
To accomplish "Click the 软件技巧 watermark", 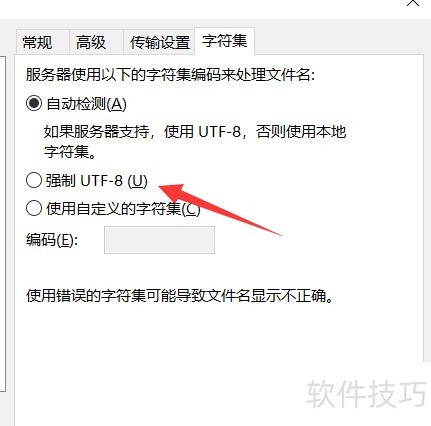I will click(x=367, y=393).
